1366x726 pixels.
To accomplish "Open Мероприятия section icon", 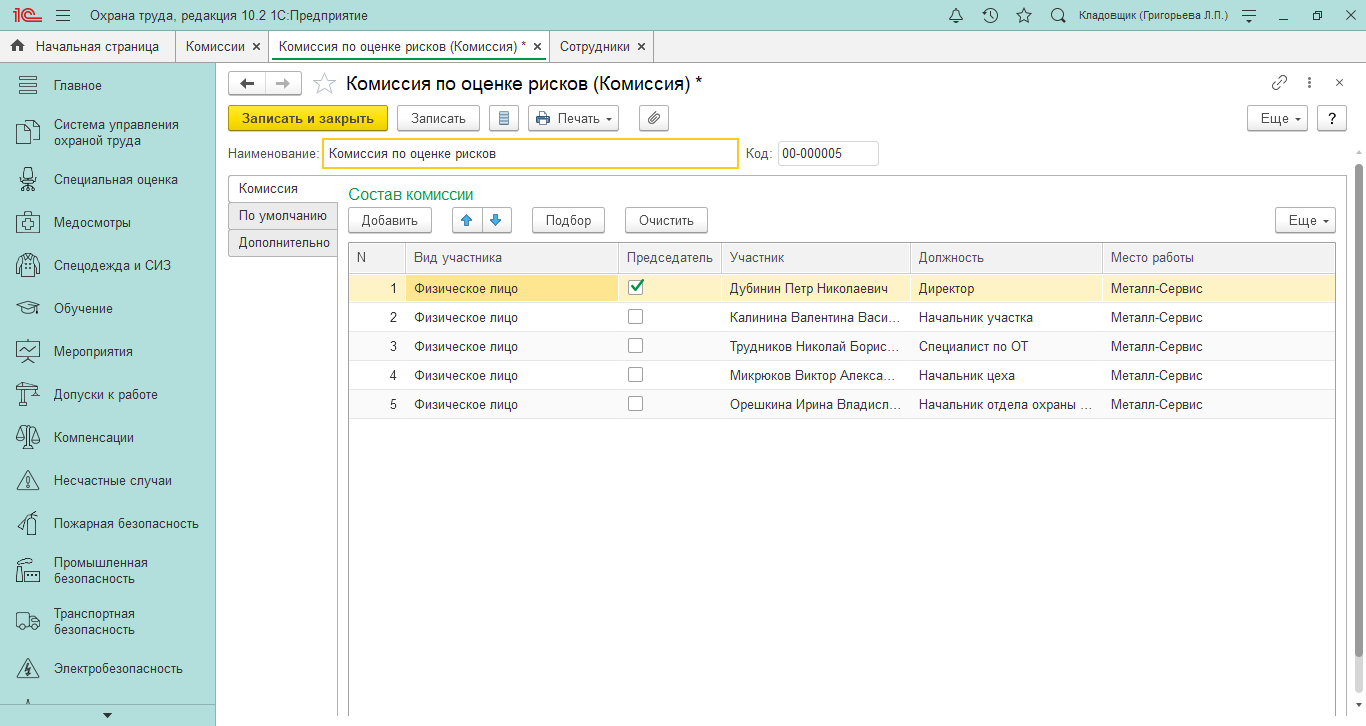I will pos(28,351).
